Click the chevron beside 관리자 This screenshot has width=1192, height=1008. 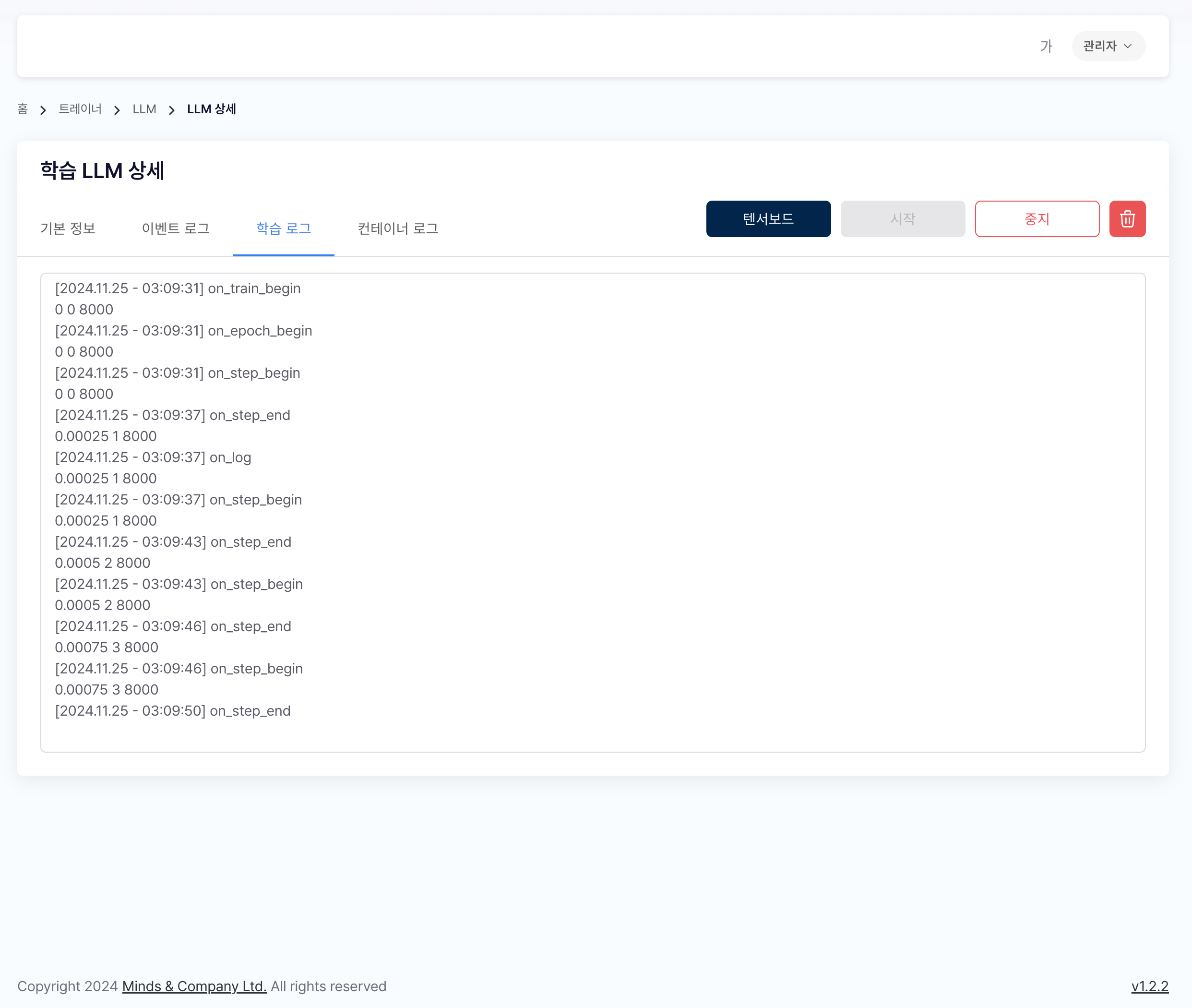coord(1128,46)
